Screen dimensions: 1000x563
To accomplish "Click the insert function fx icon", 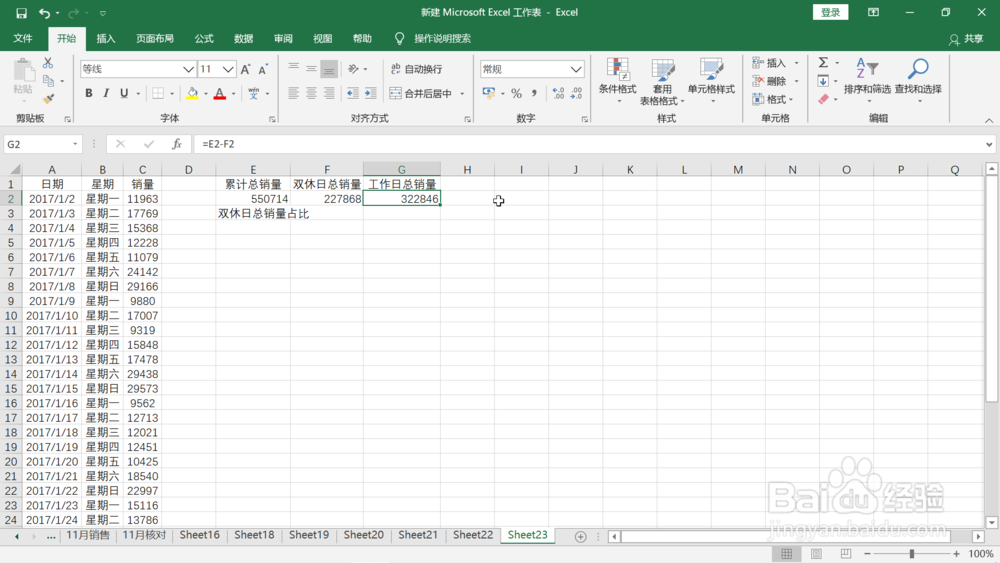I will [177, 144].
